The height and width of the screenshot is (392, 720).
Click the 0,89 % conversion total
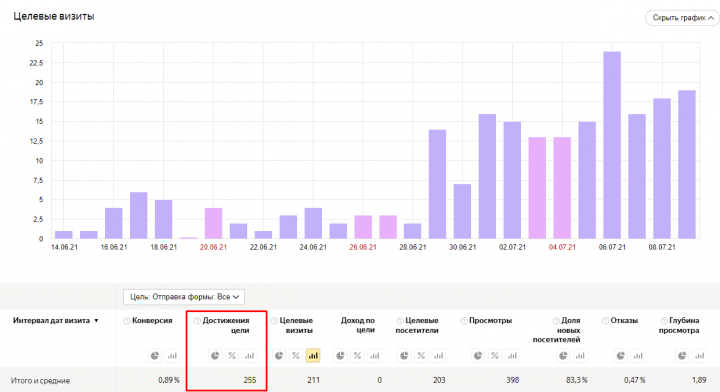tap(169, 380)
